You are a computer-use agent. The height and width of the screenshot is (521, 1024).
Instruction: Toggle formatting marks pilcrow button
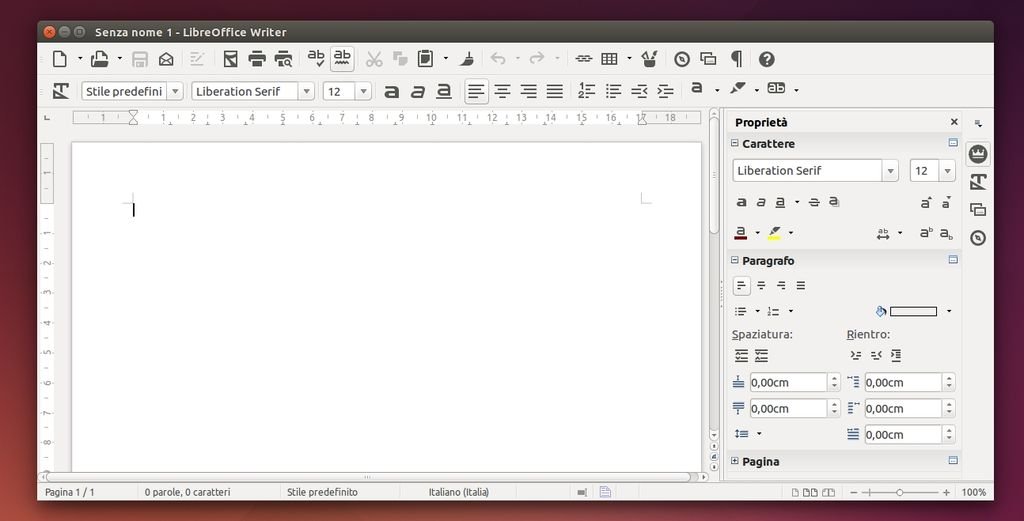737,59
